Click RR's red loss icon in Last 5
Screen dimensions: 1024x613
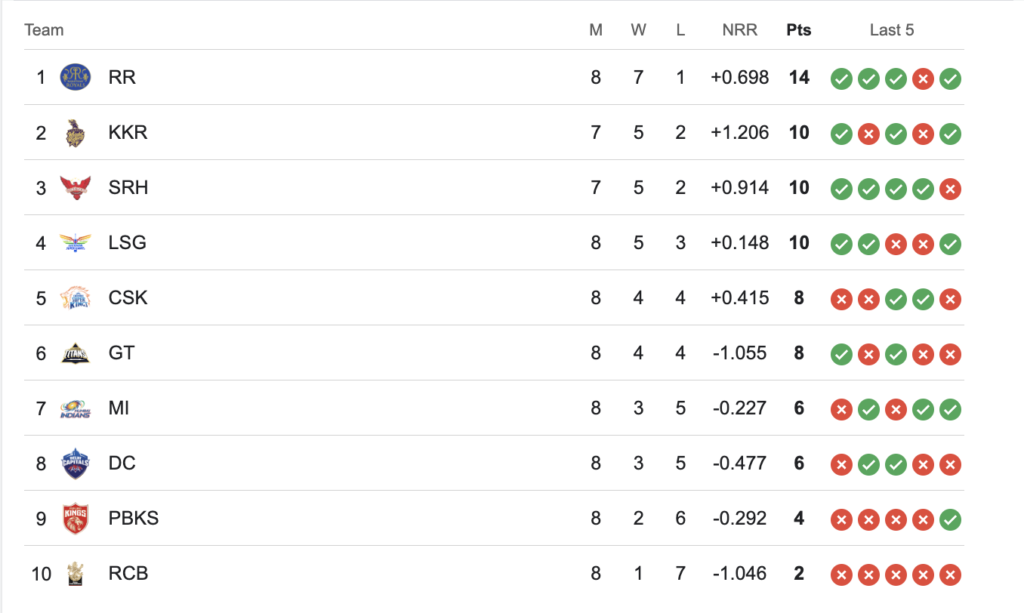(x=923, y=78)
